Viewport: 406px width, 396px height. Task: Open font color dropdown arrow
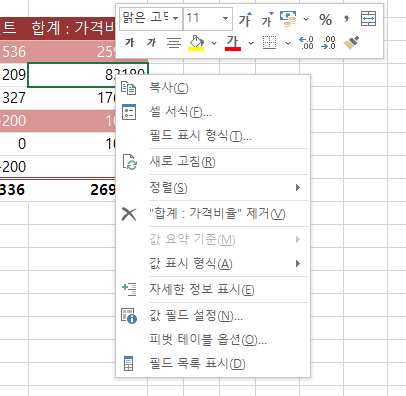251,43
